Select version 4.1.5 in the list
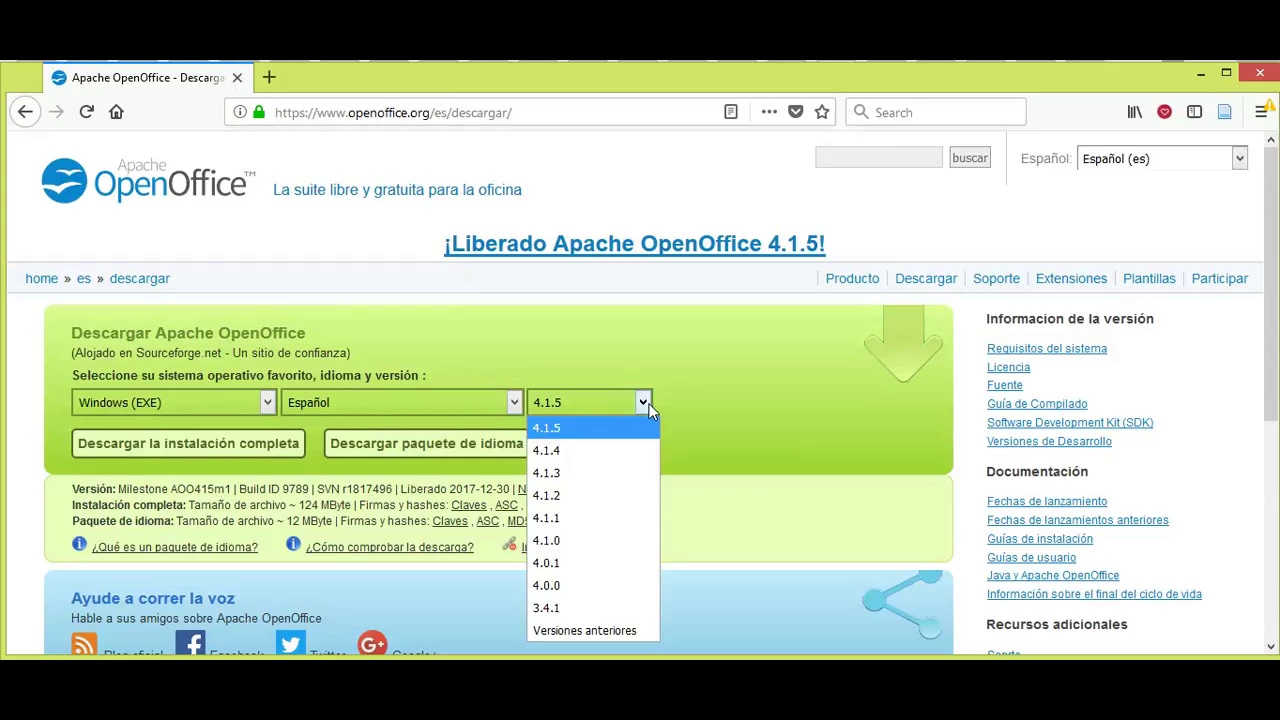1280x720 pixels. tap(594, 428)
